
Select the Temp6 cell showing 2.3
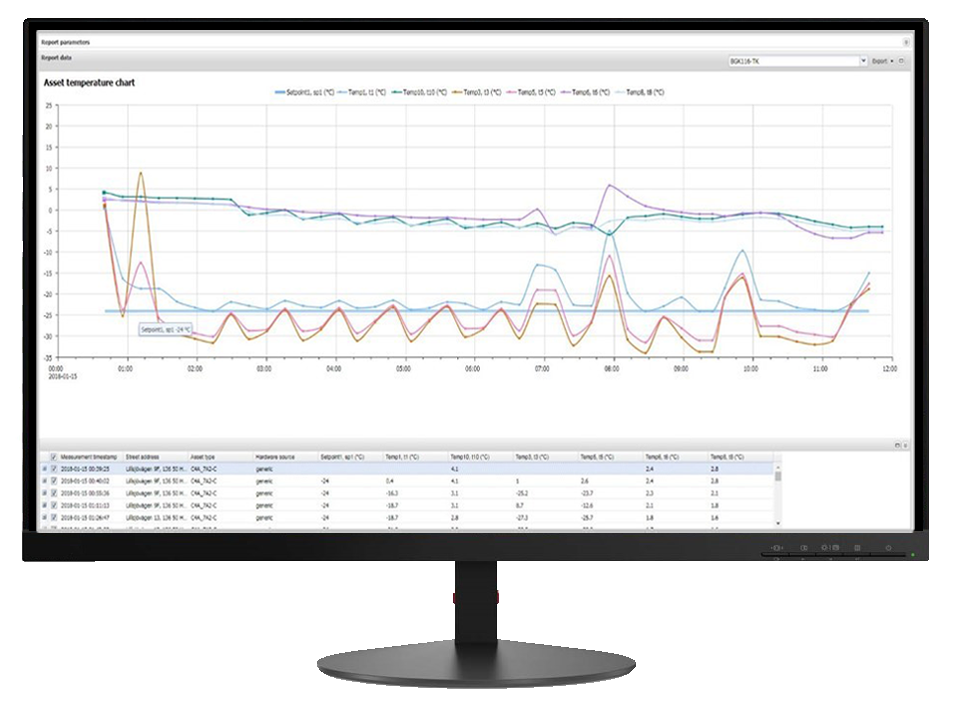[x=650, y=493]
